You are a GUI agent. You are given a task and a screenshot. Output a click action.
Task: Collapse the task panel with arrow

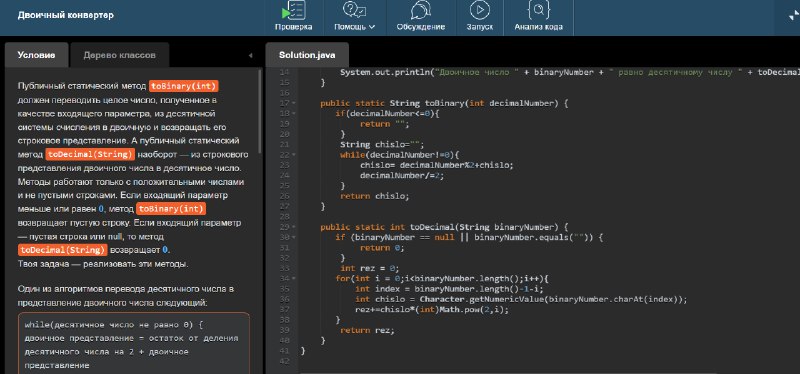250,55
